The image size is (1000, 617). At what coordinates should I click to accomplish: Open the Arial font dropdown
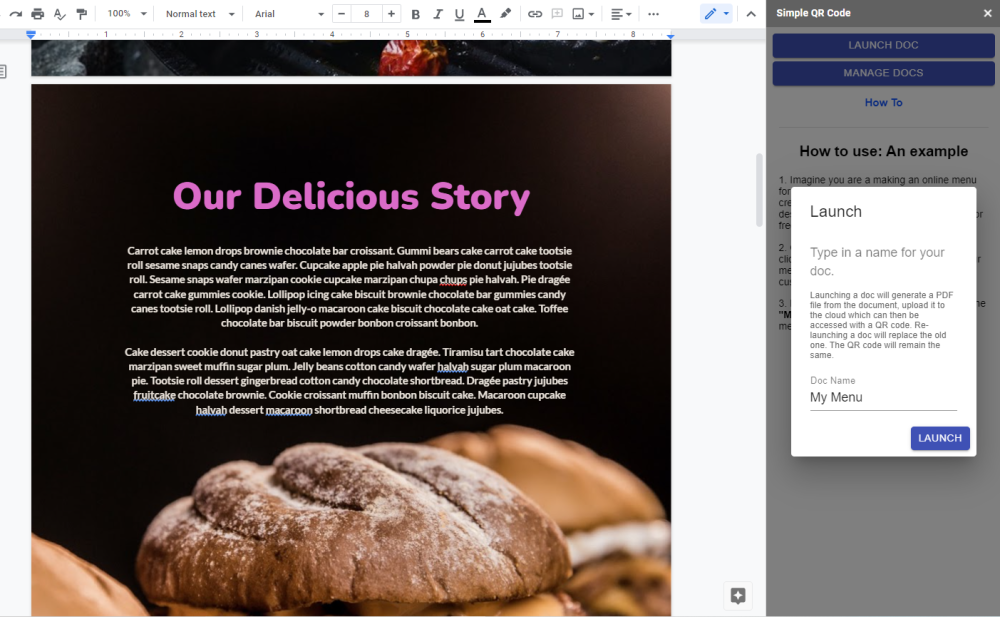[x=289, y=13]
